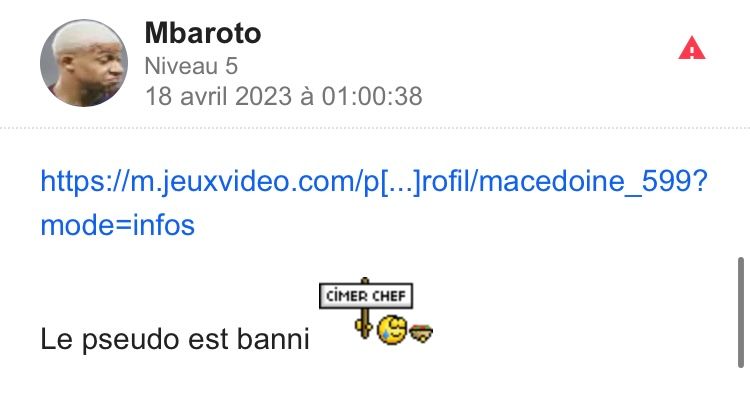Open Mbaroto's profile avatar picture
750x419 pixels.
click(x=84, y=63)
